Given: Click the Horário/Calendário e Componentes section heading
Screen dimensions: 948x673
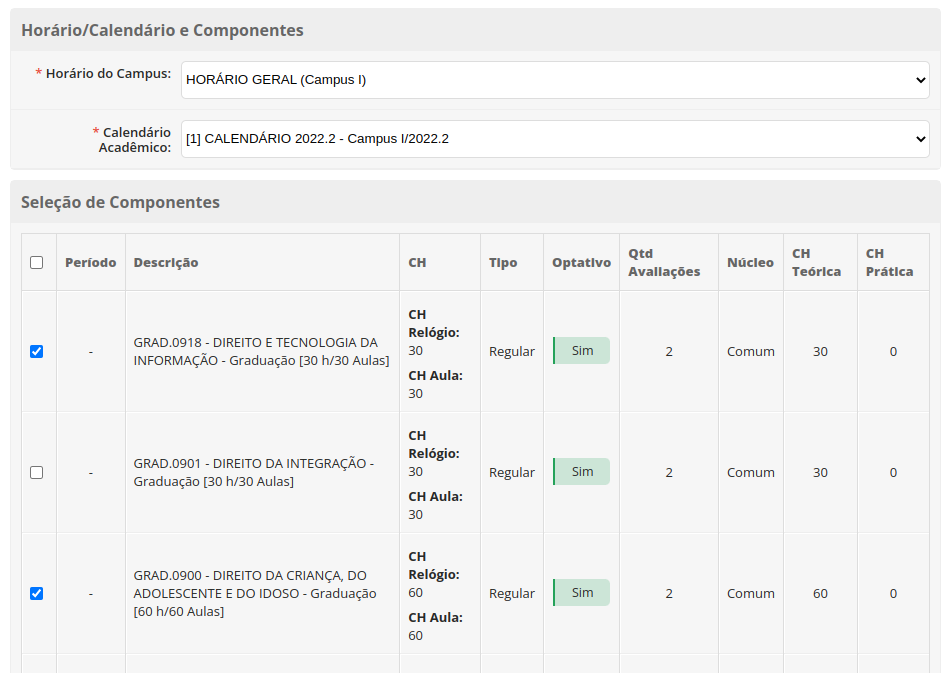Looking at the screenshot, I should click(x=162, y=31).
